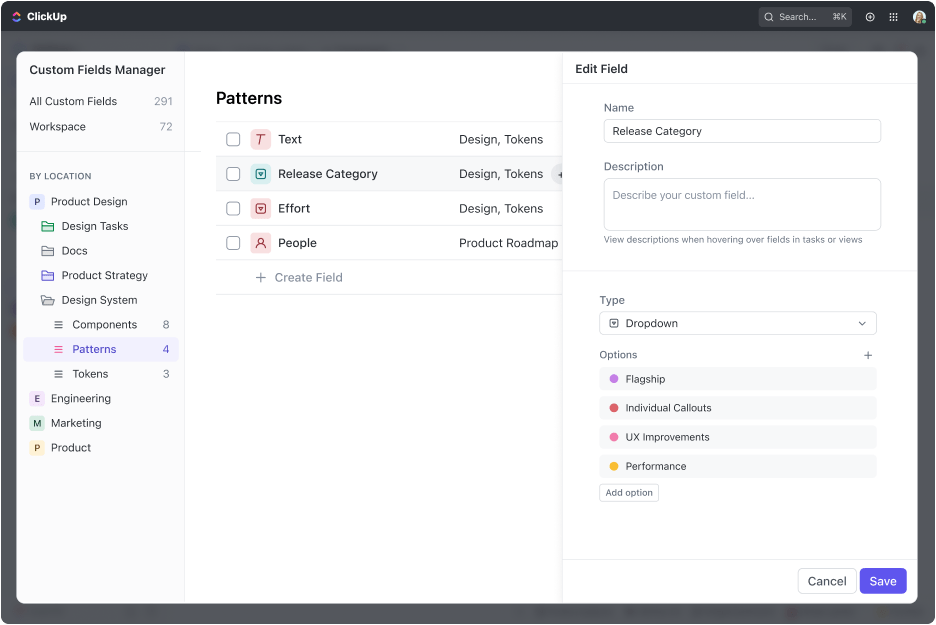Click the People field type icon
The image size is (936, 625).
click(x=261, y=243)
